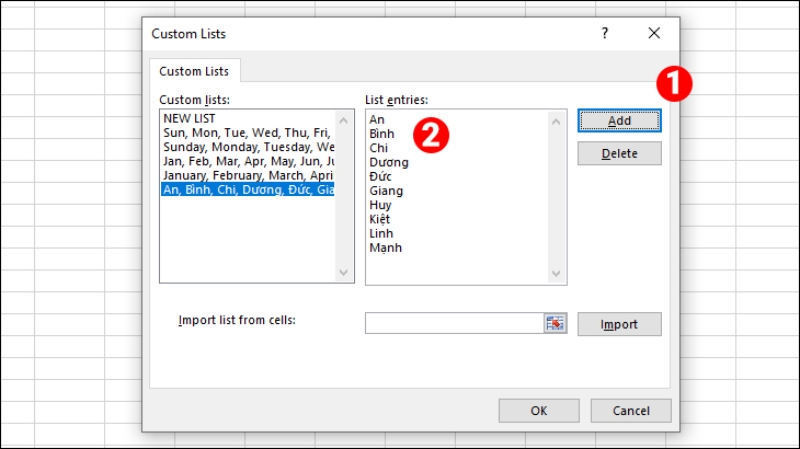The image size is (800, 449).
Task: Click the entry Bình in List entries
Action: tap(382, 134)
